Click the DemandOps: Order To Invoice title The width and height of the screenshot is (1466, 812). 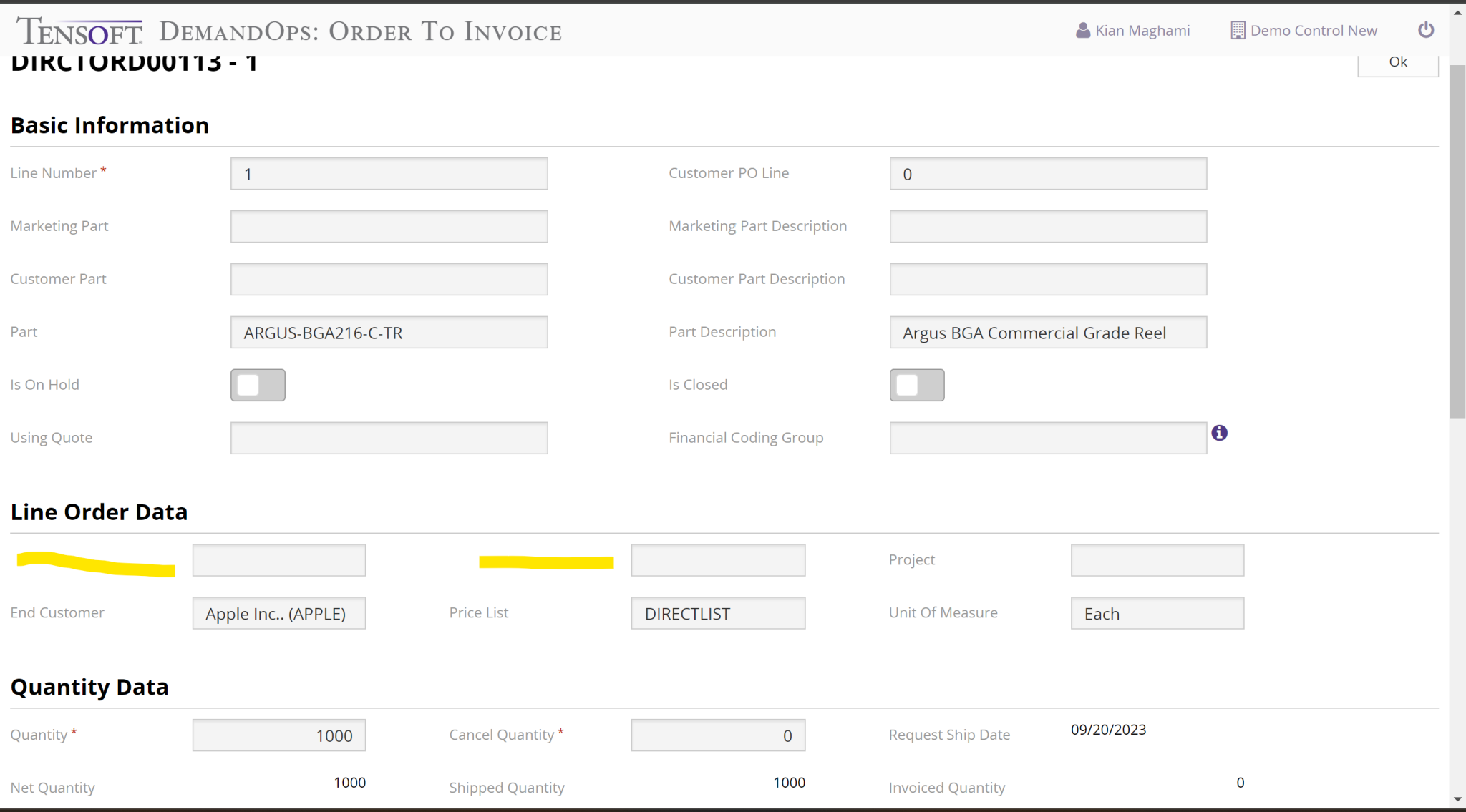(359, 31)
